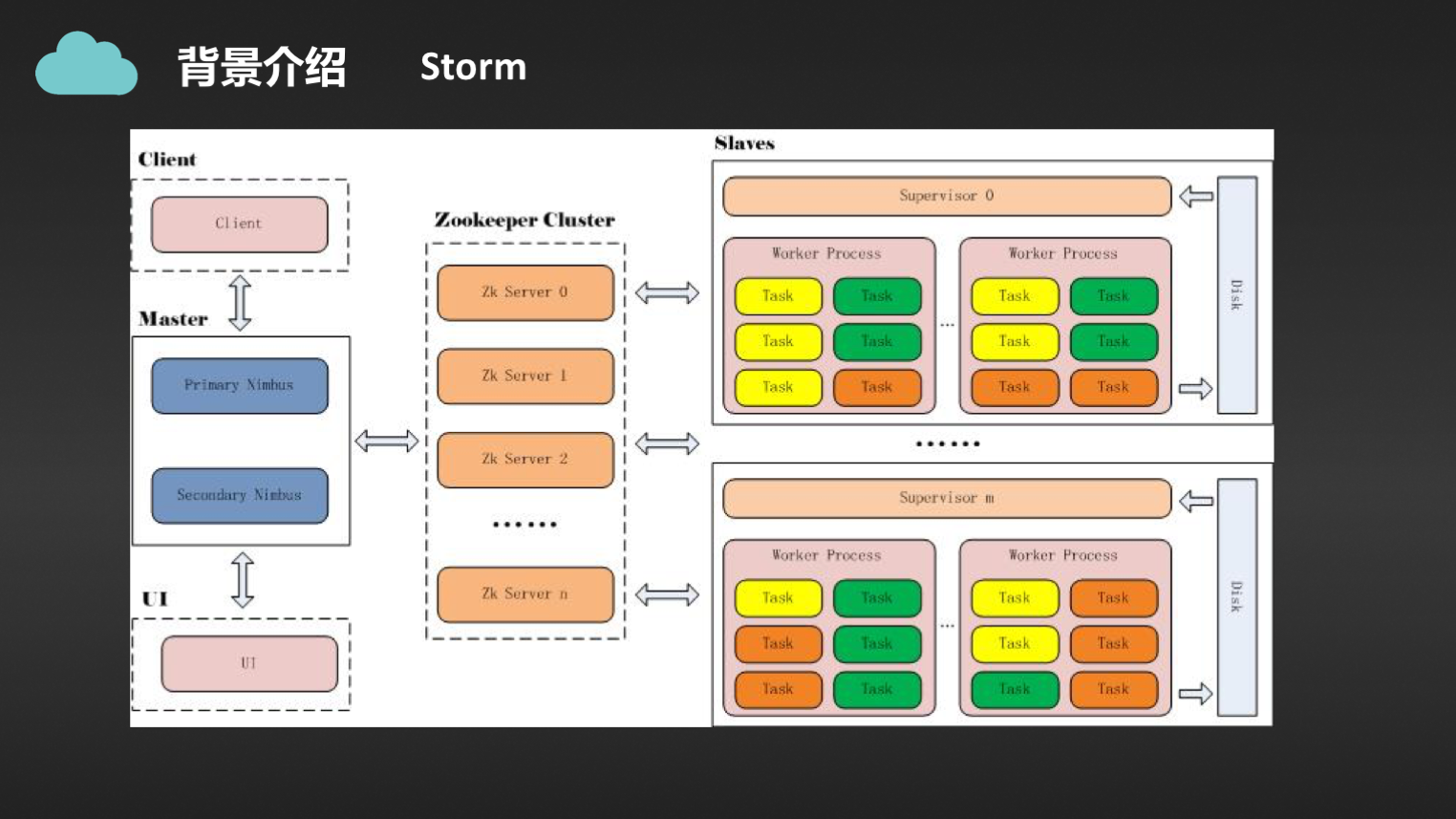The height and width of the screenshot is (819, 1456).
Task: Click the double arrow between Master and UI
Action: [243, 580]
